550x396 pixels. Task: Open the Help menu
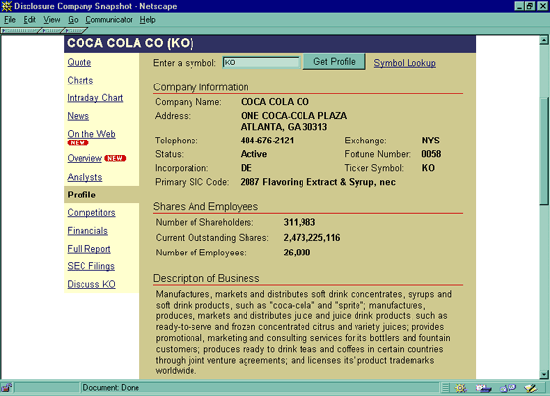pyautogui.click(x=147, y=20)
